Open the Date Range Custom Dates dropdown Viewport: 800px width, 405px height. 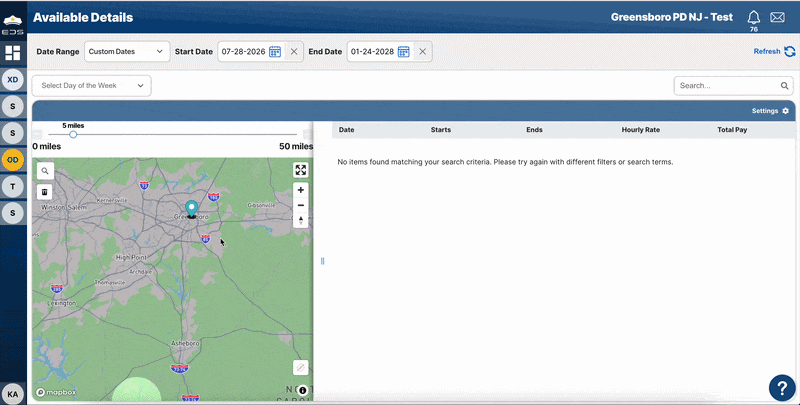127,52
